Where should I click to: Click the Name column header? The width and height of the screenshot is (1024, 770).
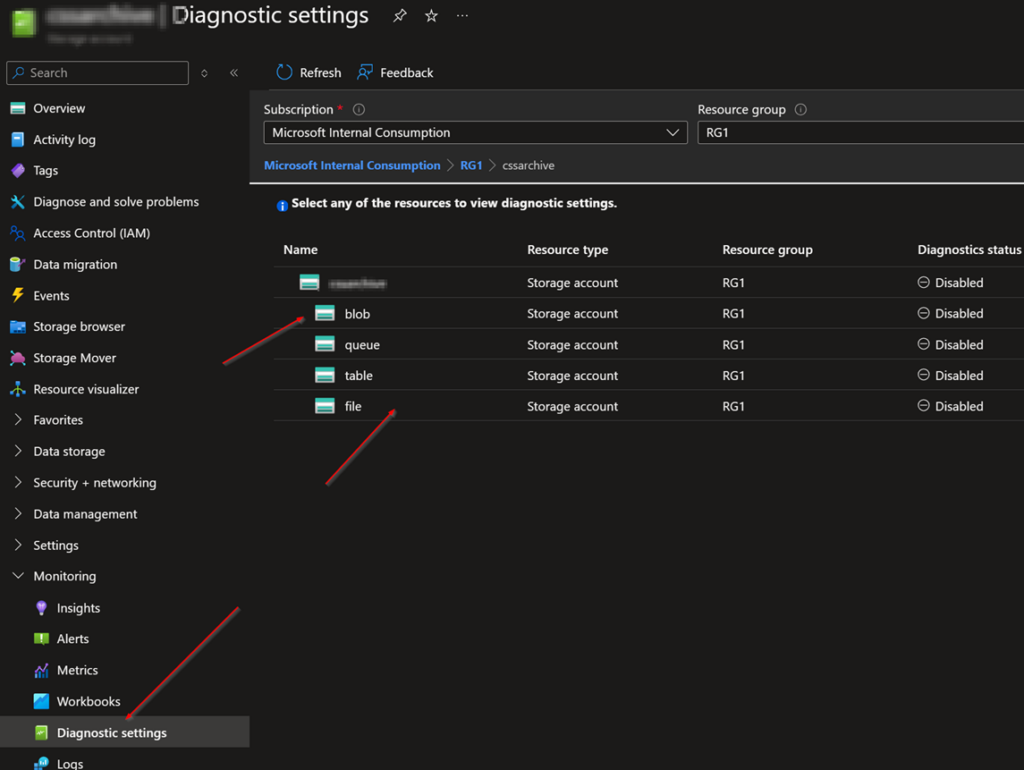point(300,249)
